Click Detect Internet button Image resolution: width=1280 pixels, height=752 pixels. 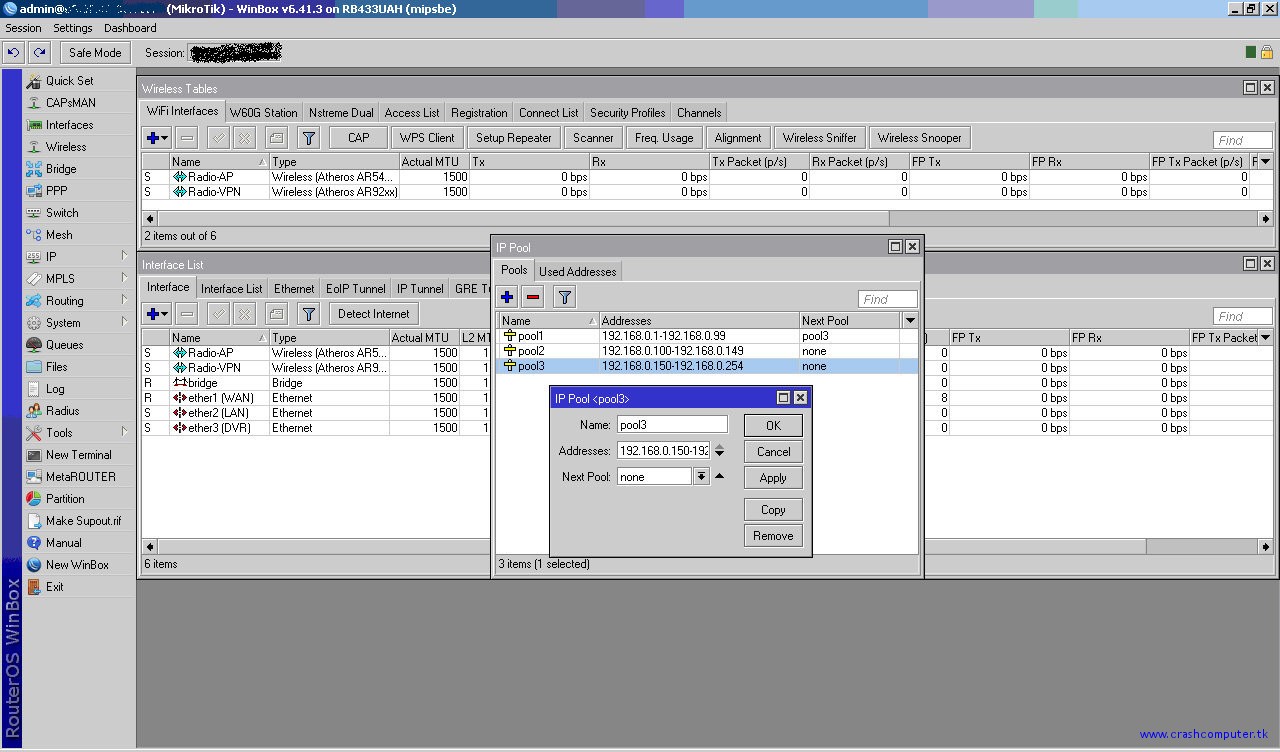(374, 314)
